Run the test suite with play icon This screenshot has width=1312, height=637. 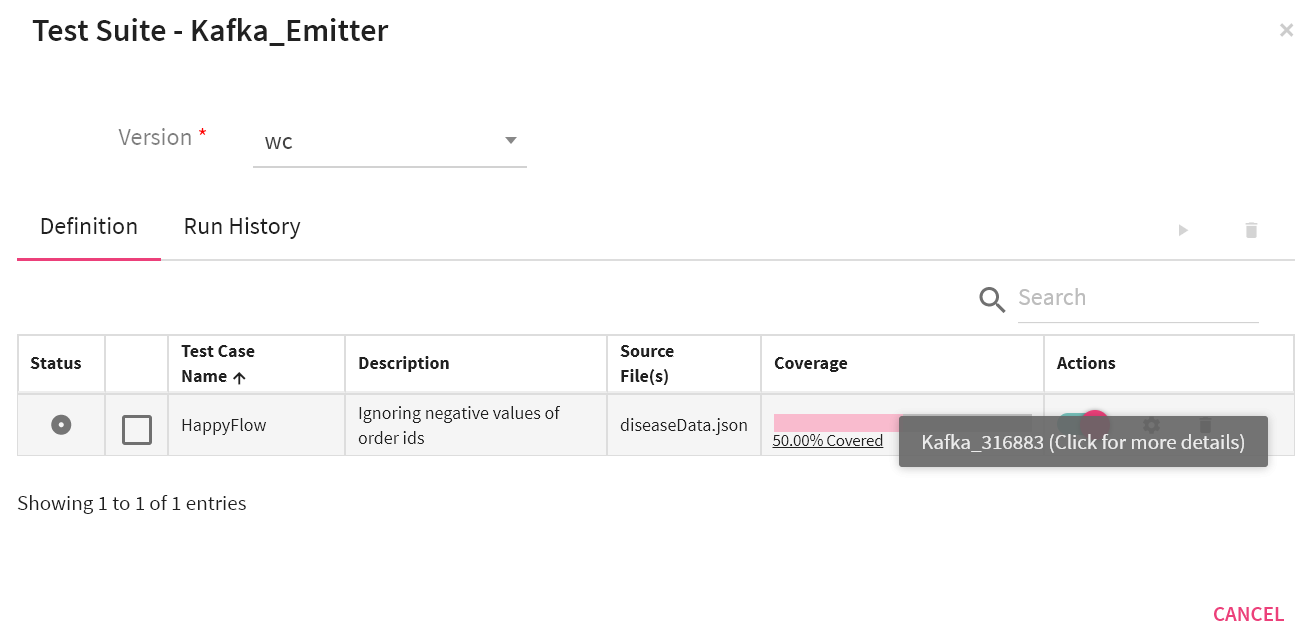1183,231
